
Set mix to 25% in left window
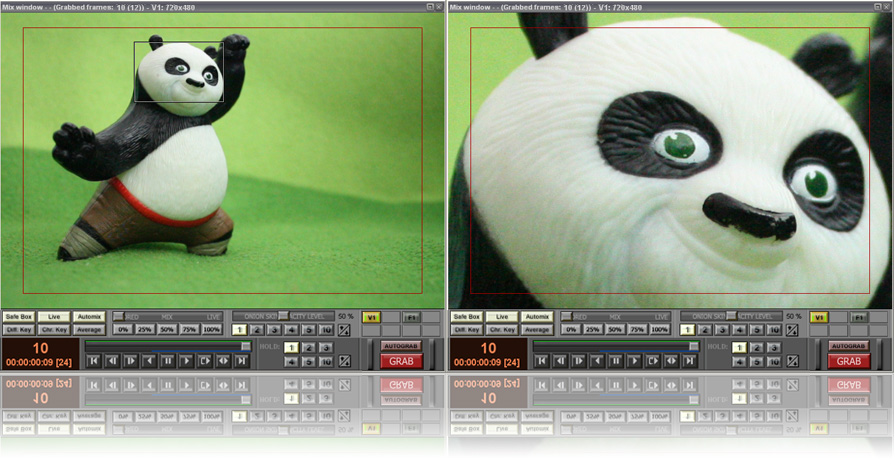[x=145, y=330]
